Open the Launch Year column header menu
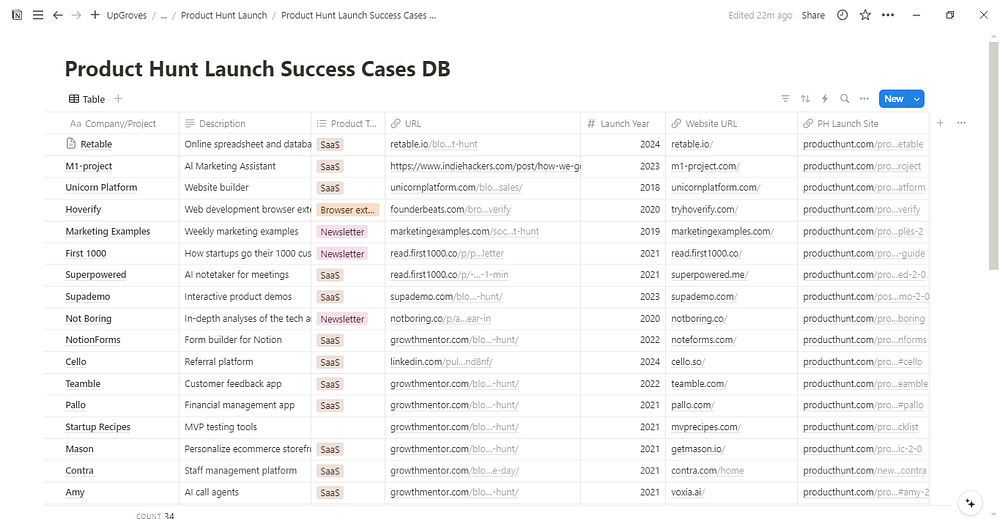1000x519 pixels. pos(624,124)
